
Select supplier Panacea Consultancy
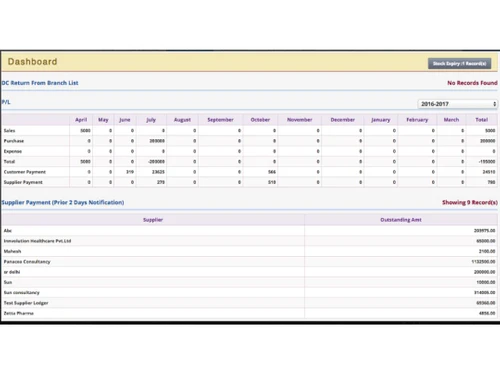pos(27,262)
